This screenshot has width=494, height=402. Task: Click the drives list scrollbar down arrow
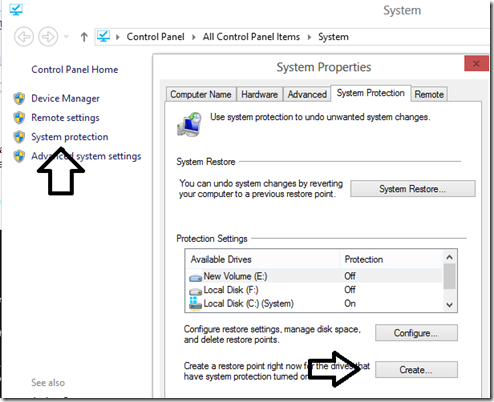(449, 305)
